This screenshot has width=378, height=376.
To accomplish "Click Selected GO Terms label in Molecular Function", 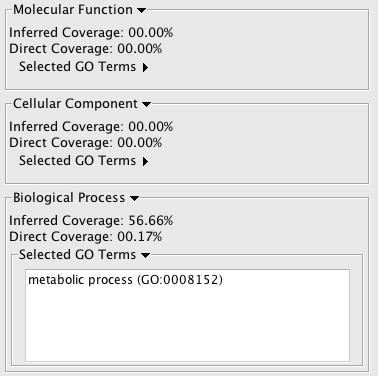I will [x=78, y=67].
